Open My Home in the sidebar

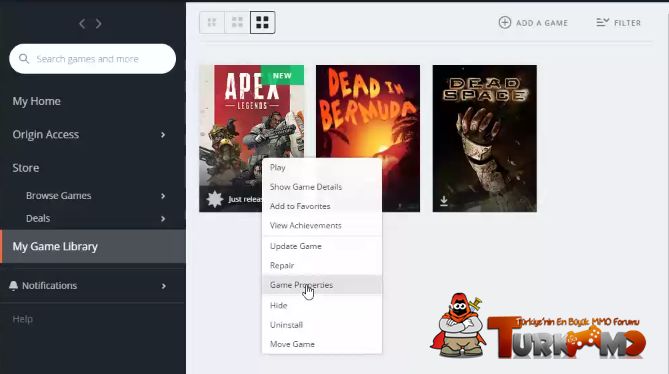(x=37, y=101)
